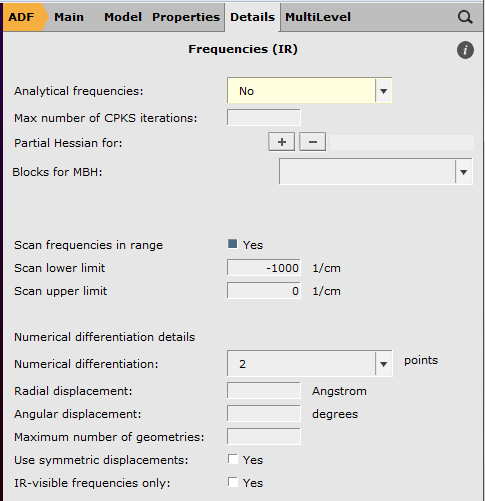485x501 pixels.
Task: Toggle Scan frequencies in range checkbox
Action: click(x=232, y=244)
